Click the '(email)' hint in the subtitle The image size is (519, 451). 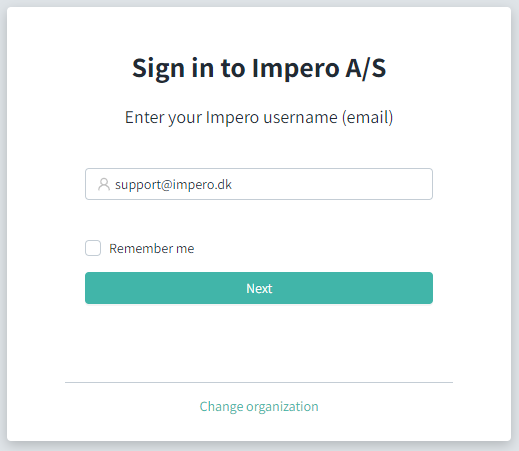pos(368,117)
